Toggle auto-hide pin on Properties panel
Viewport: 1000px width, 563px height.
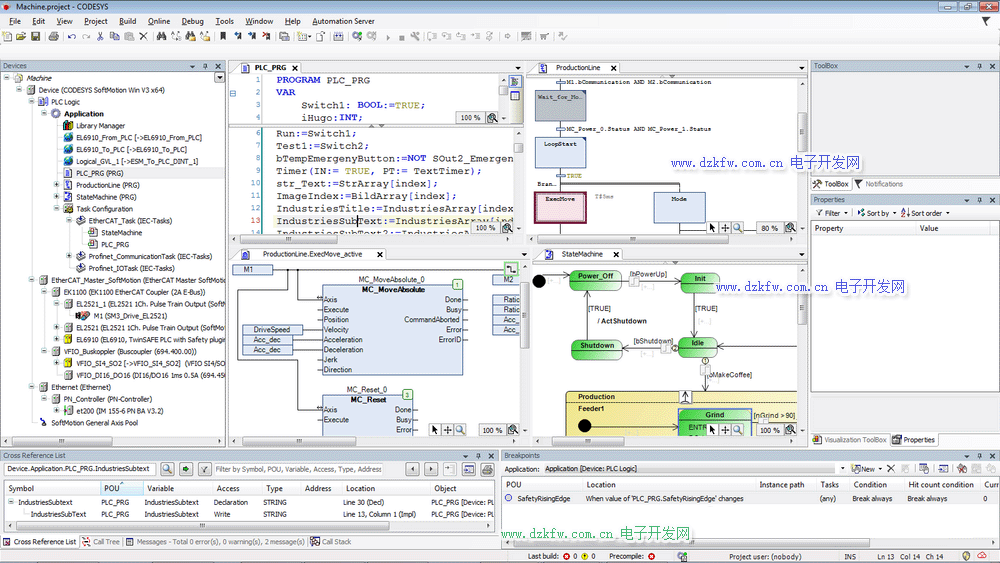980,200
